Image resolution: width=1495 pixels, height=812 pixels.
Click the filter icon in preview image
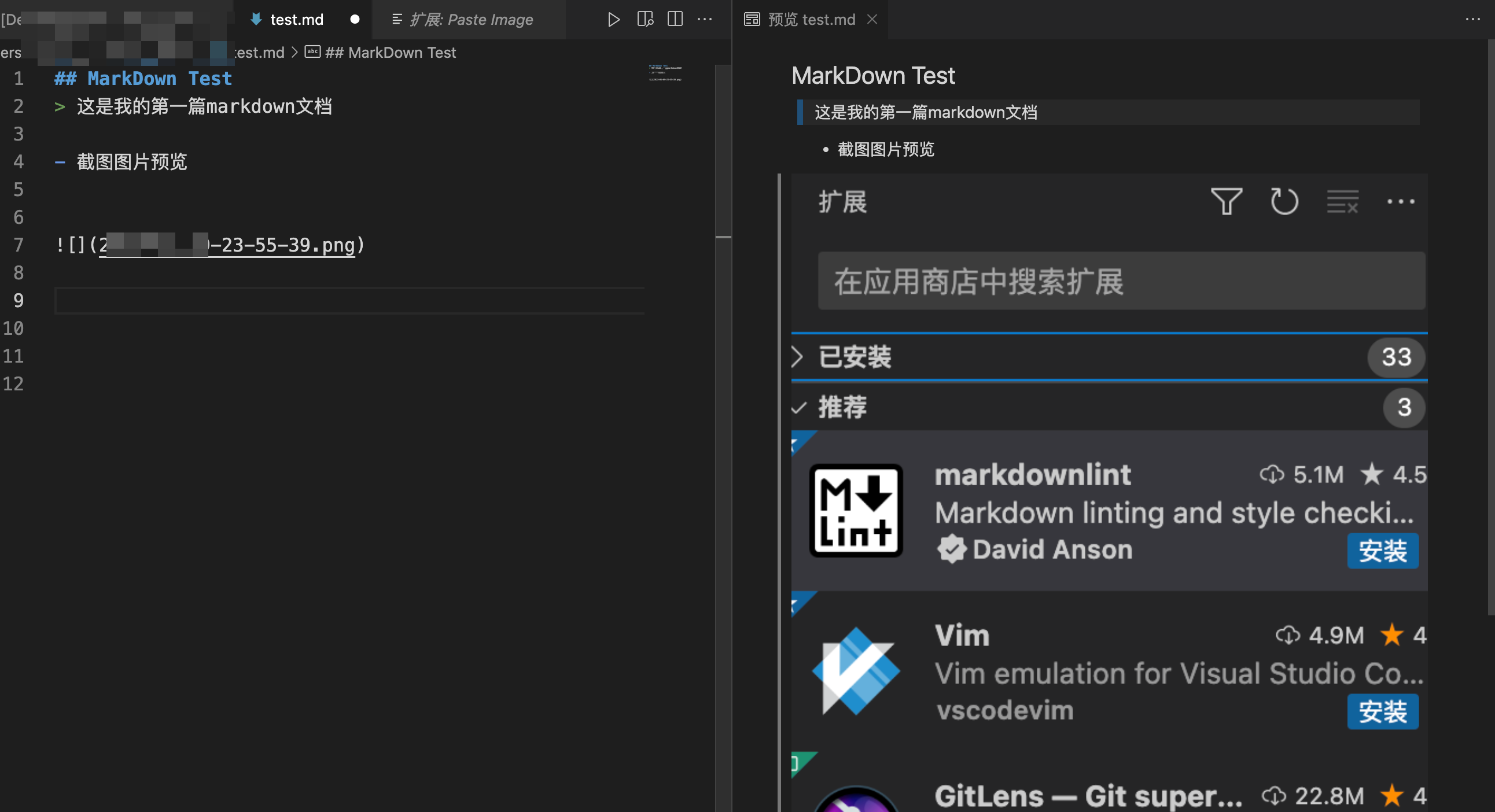tap(1227, 201)
